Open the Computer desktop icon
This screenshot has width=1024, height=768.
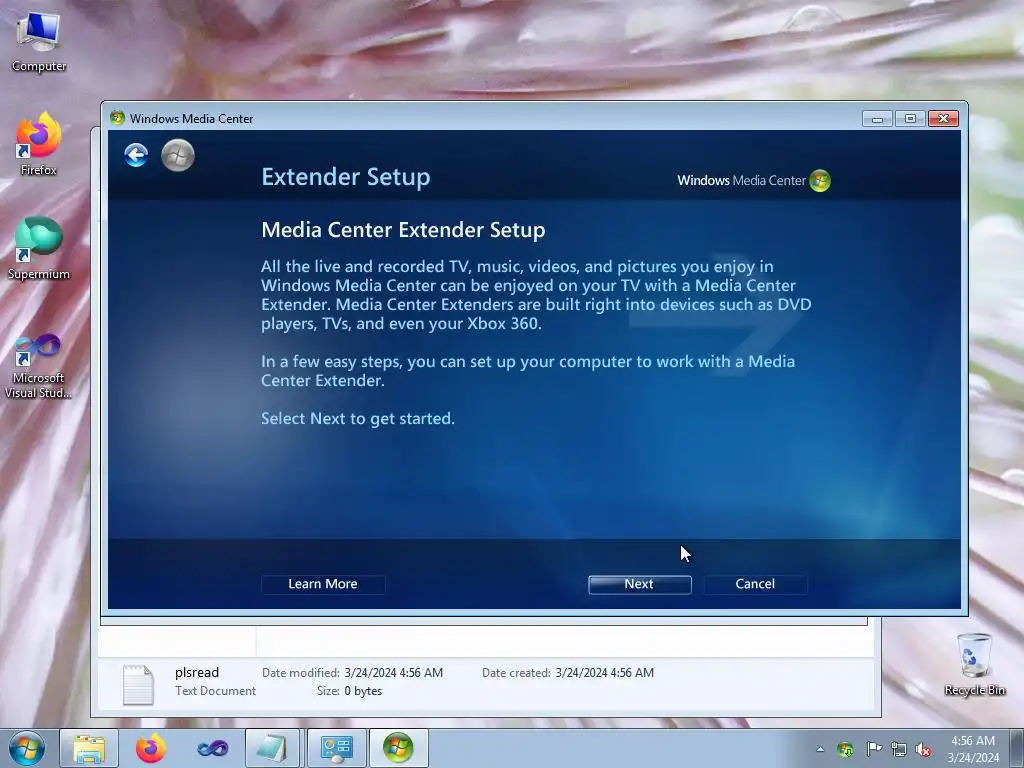click(39, 42)
